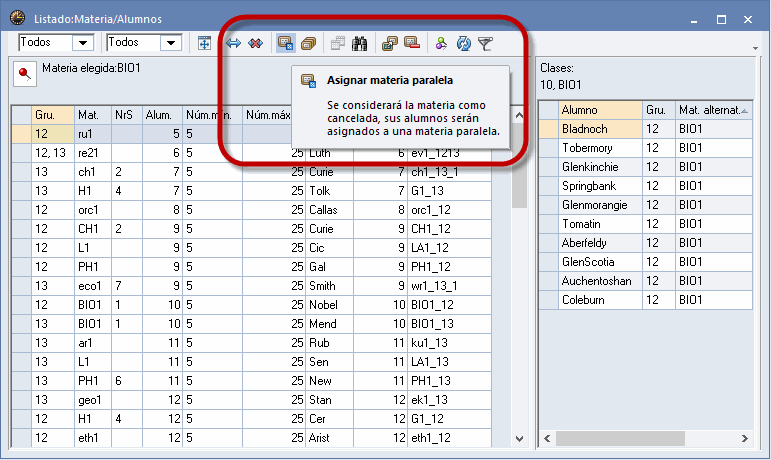Click teacher Cer cell
Screen dimensions: 771x460
point(329,419)
